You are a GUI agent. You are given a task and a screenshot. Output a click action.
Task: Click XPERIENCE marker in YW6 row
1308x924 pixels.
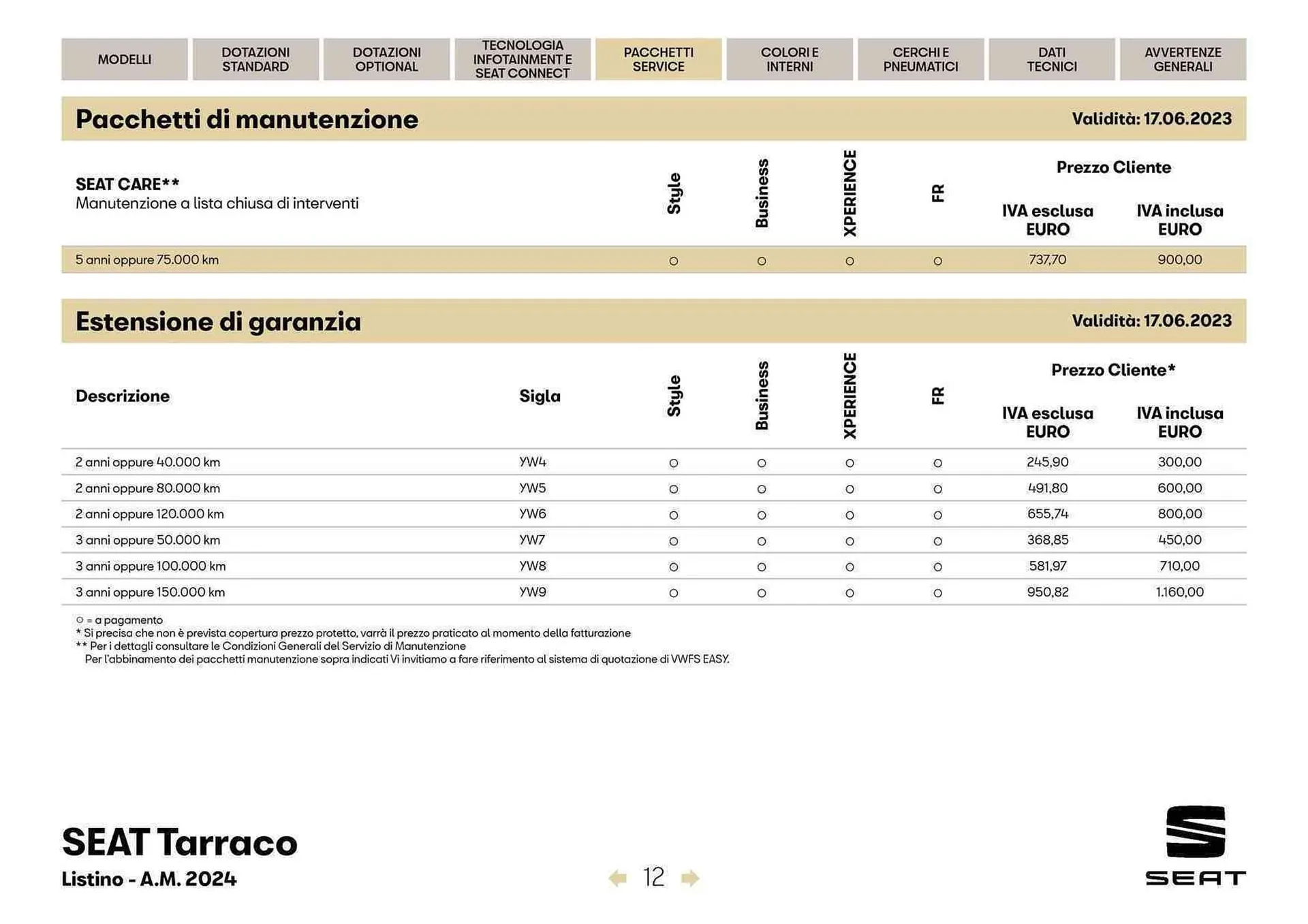(x=850, y=515)
